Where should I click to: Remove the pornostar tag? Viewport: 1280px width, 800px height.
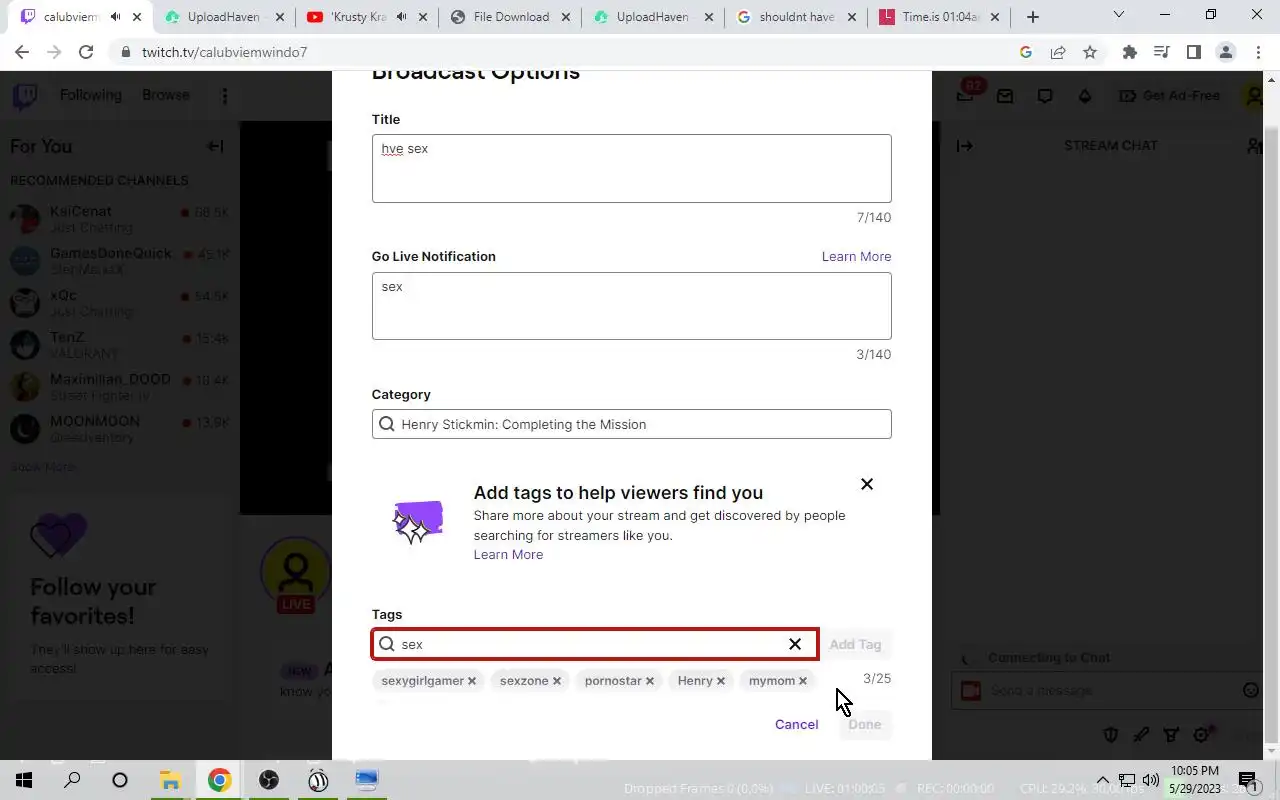point(649,681)
